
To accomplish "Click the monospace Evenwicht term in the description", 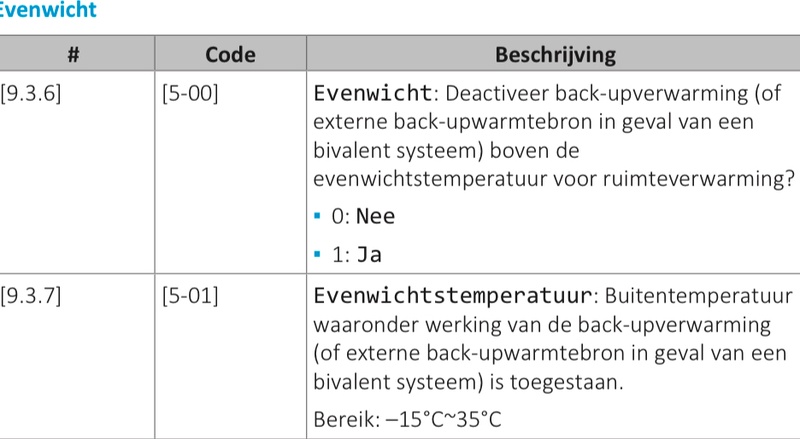I will click(373, 94).
